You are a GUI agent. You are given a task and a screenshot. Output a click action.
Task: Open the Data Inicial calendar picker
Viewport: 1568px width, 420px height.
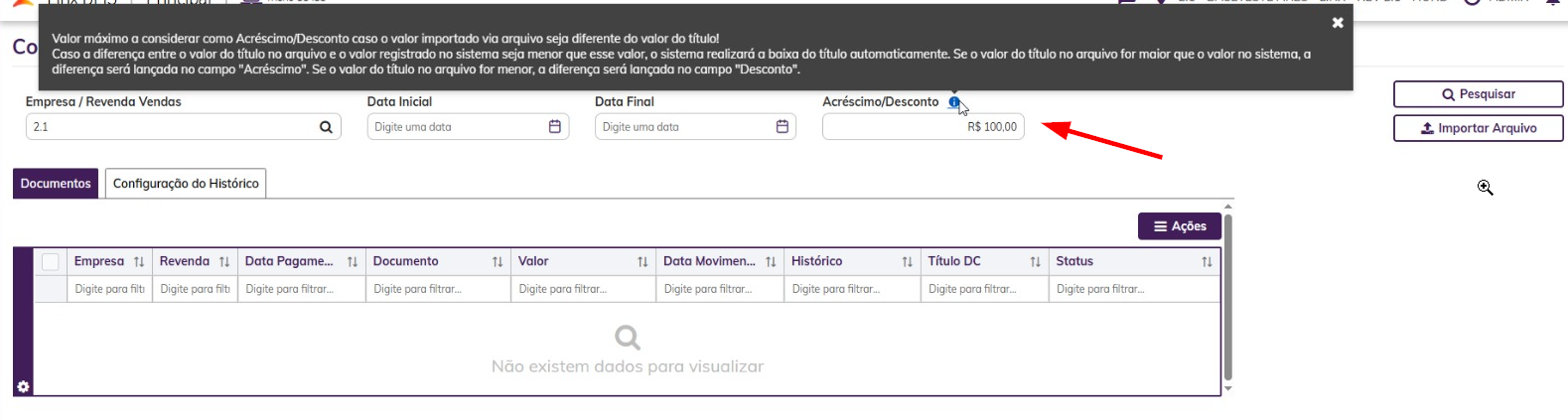[x=555, y=127]
